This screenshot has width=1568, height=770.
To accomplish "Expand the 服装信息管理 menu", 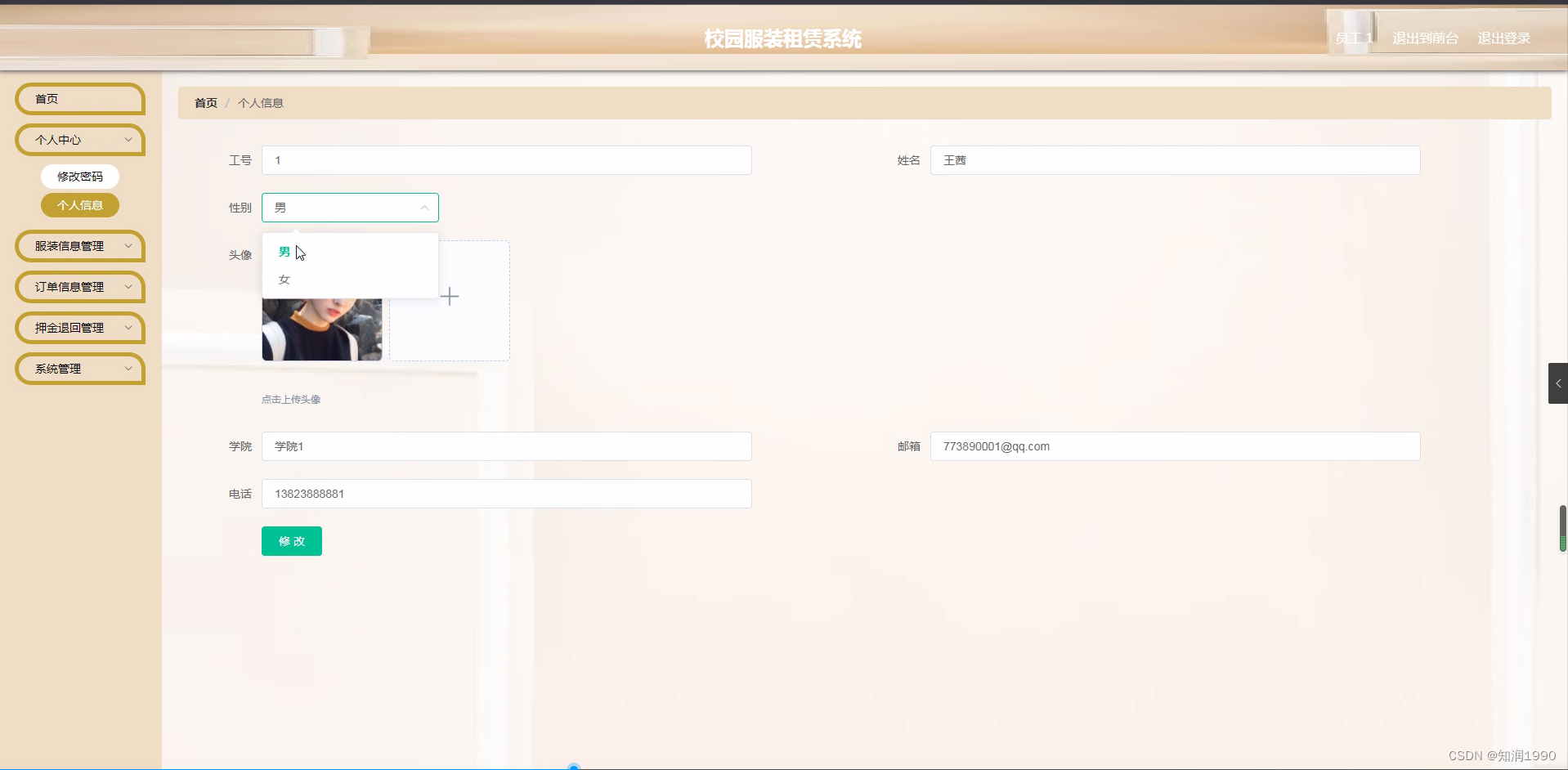I will (79, 245).
